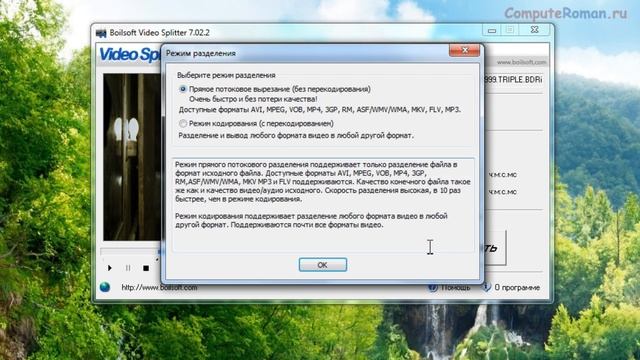Play the video preview

click(109, 268)
